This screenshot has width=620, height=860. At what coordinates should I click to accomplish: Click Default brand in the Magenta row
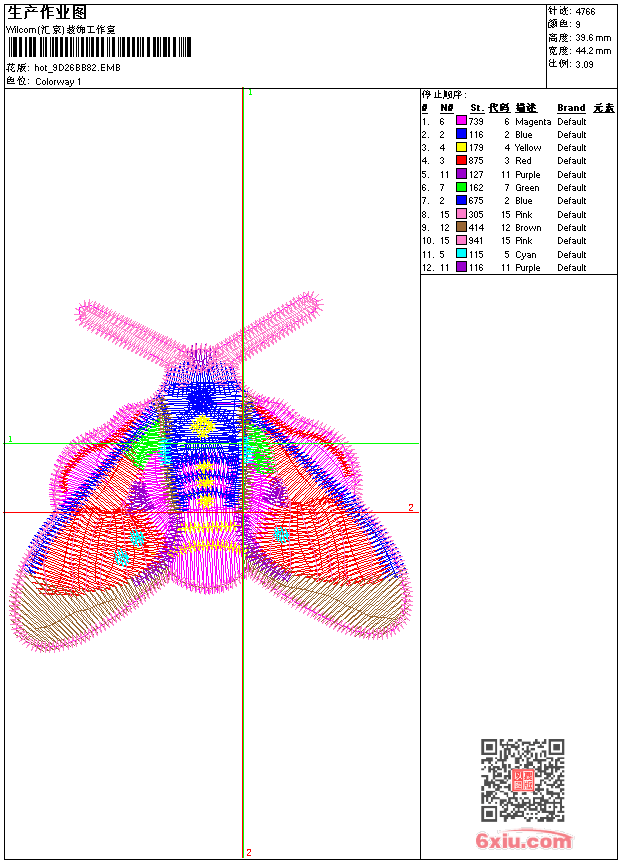pos(571,122)
